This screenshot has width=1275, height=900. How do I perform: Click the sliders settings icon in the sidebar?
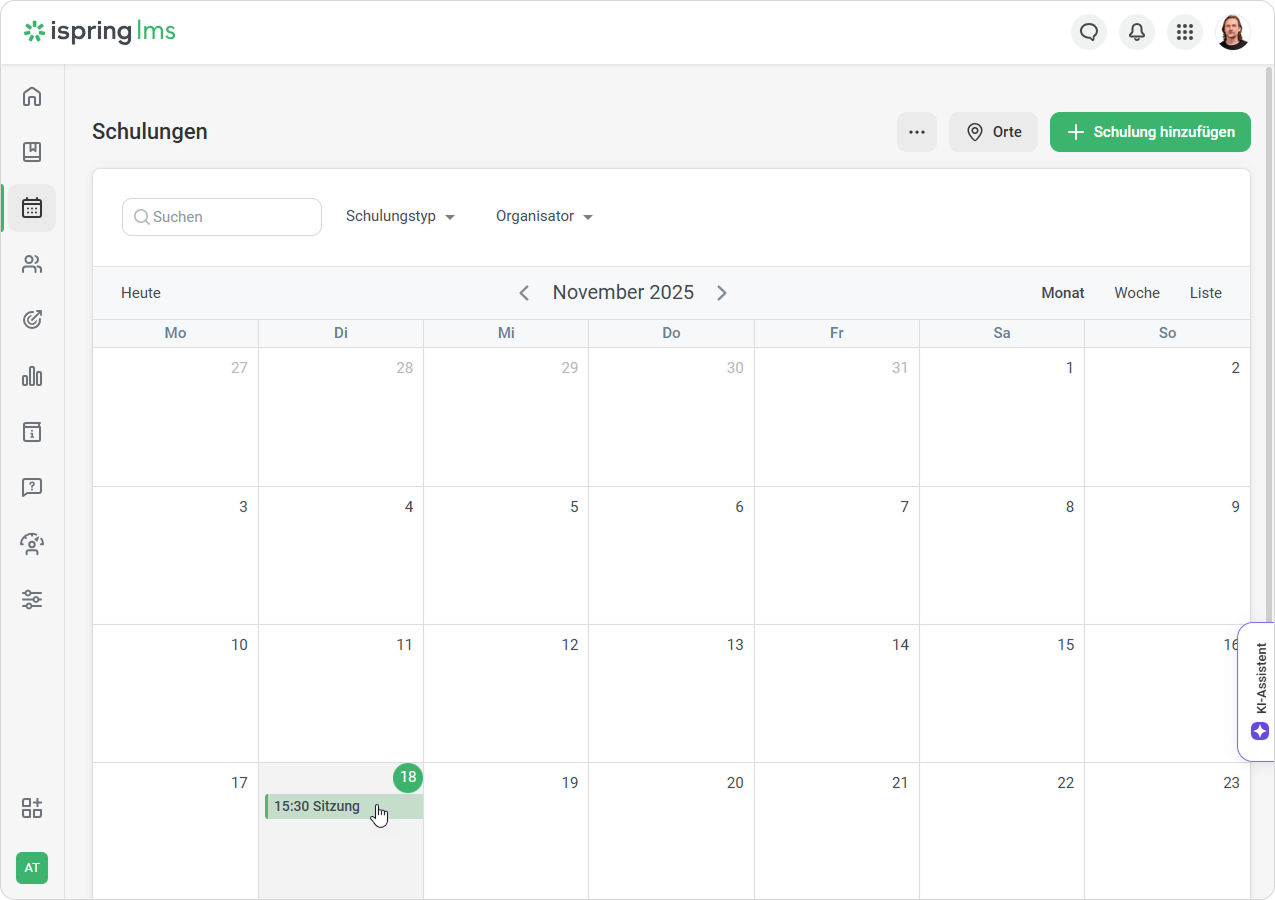(x=32, y=600)
